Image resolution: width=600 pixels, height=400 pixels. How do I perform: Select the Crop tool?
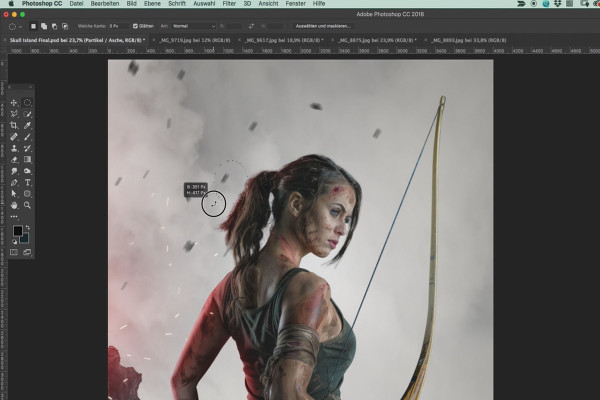[x=14, y=125]
